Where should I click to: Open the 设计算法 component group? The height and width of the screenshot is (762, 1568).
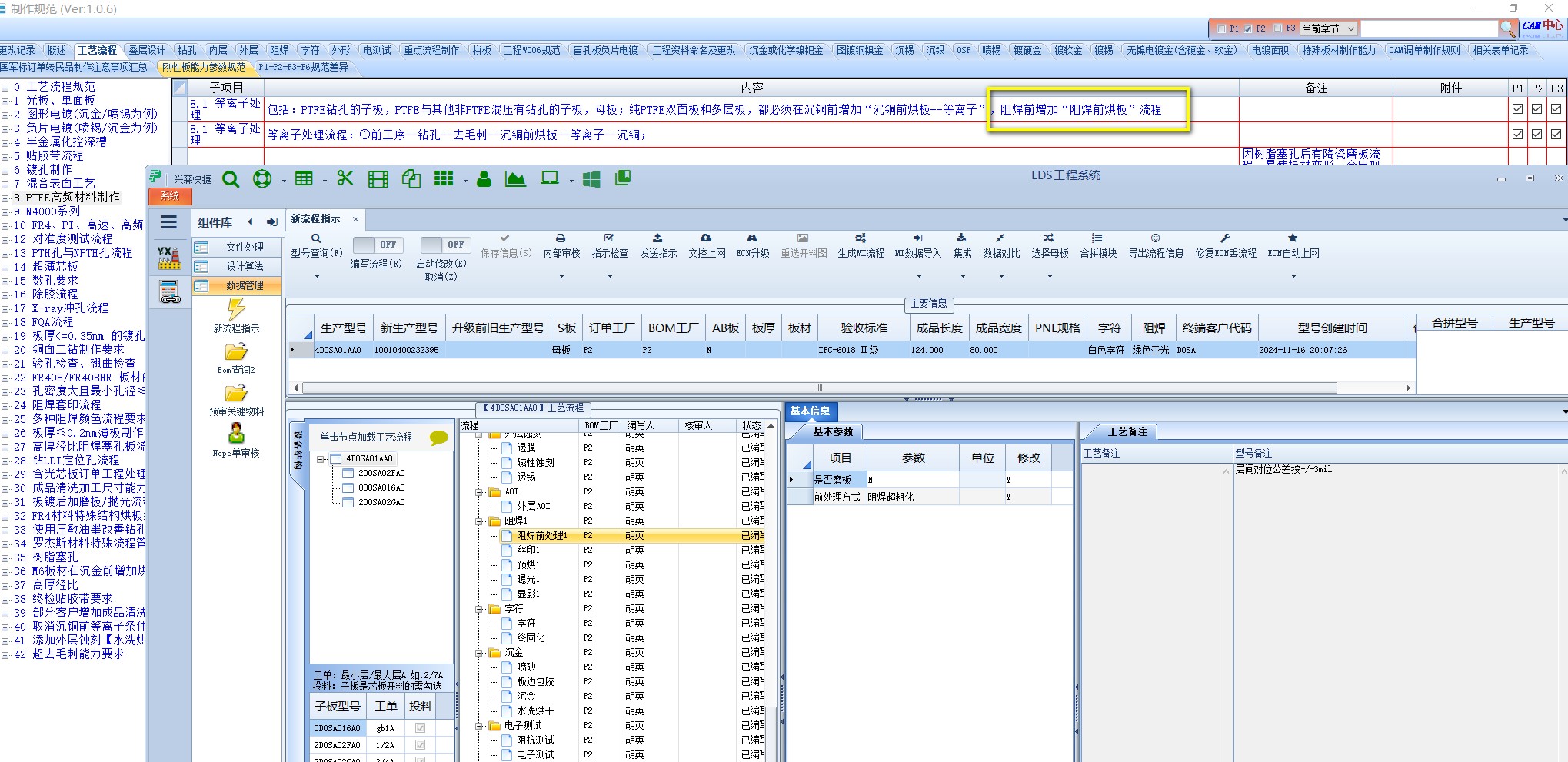(237, 266)
